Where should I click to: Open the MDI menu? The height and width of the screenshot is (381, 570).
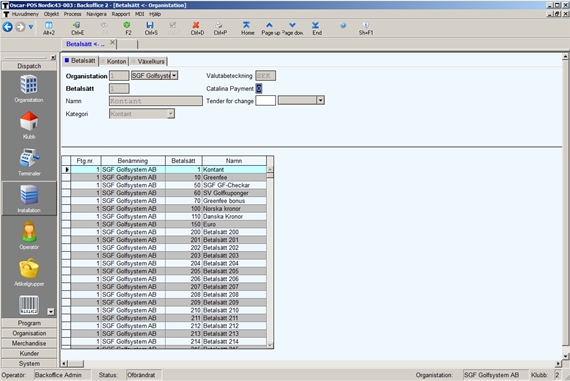(x=140, y=14)
